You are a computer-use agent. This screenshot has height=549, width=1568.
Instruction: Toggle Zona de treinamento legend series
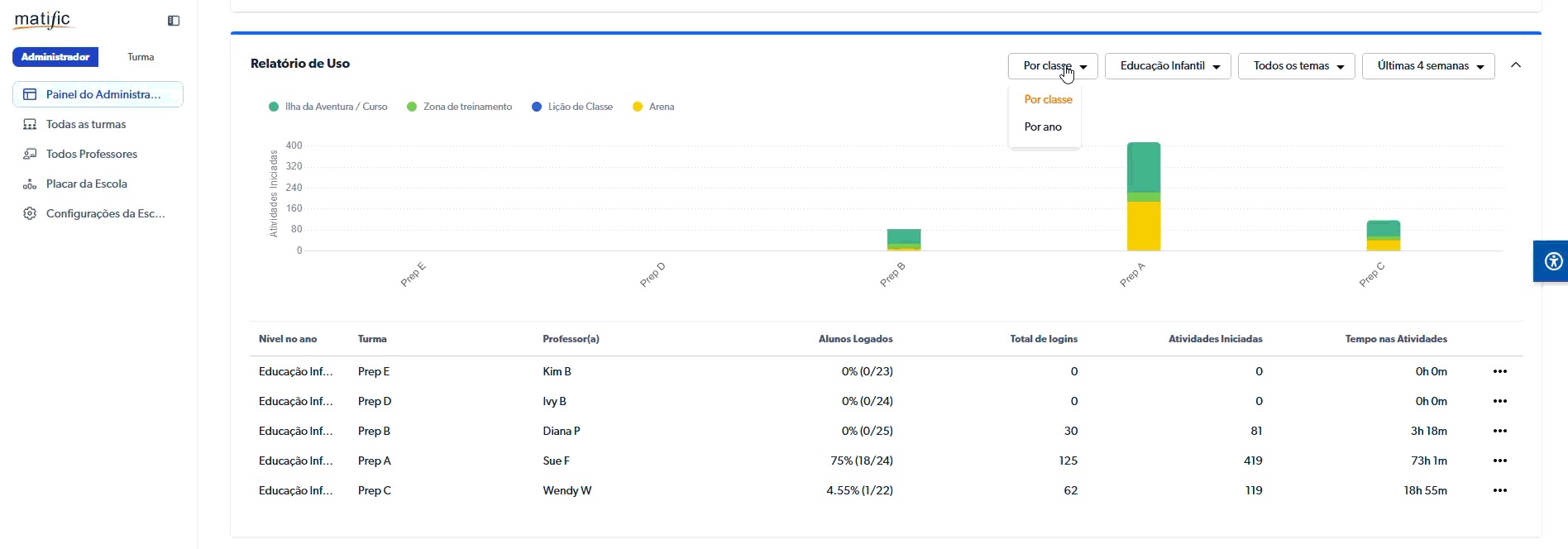coord(459,107)
